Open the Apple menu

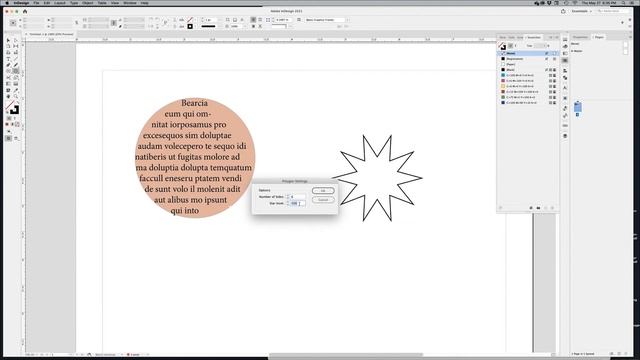pyautogui.click(x=7, y=3)
